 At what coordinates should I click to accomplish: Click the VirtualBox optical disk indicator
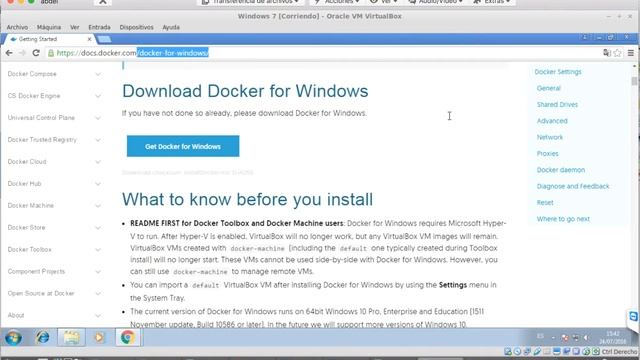click(x=517, y=351)
